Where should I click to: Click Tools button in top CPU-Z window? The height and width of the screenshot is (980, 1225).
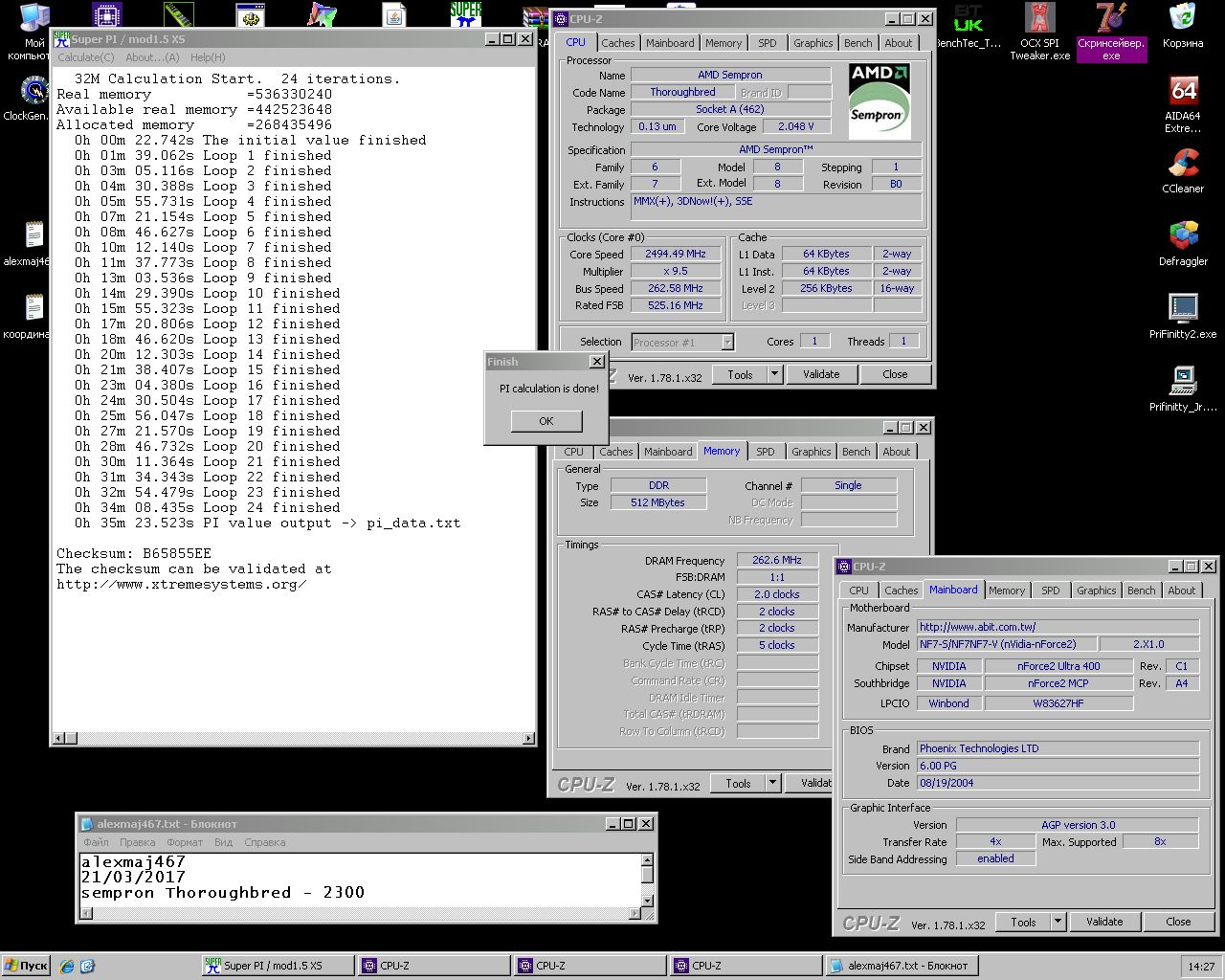pos(740,374)
